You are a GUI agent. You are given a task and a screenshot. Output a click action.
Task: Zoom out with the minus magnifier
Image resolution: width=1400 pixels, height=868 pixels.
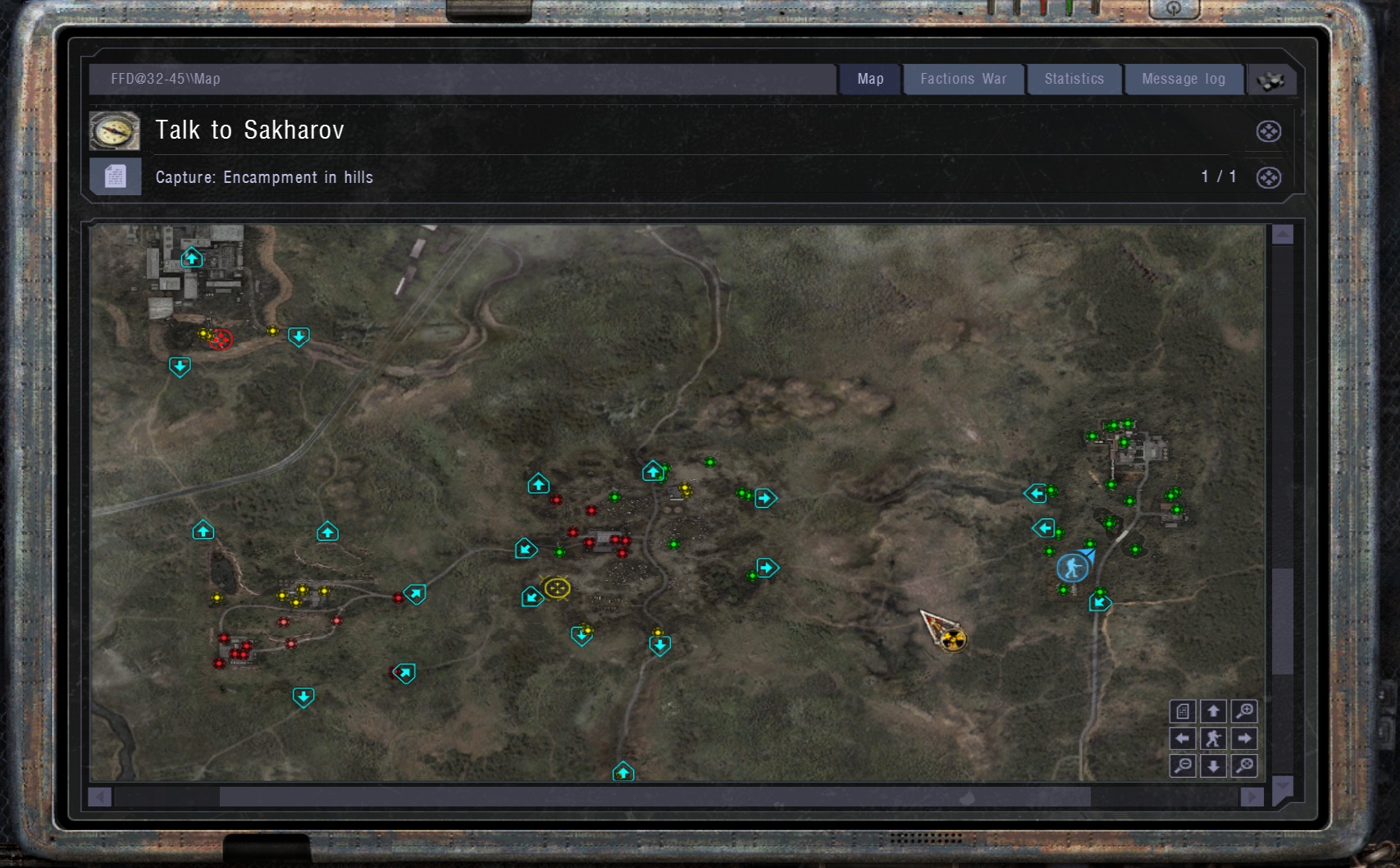pyautogui.click(x=1182, y=765)
